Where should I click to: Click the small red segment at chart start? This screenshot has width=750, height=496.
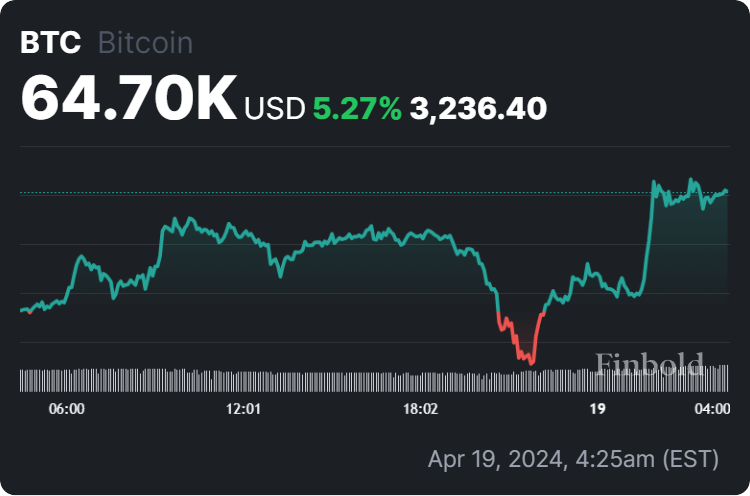(x=29, y=311)
